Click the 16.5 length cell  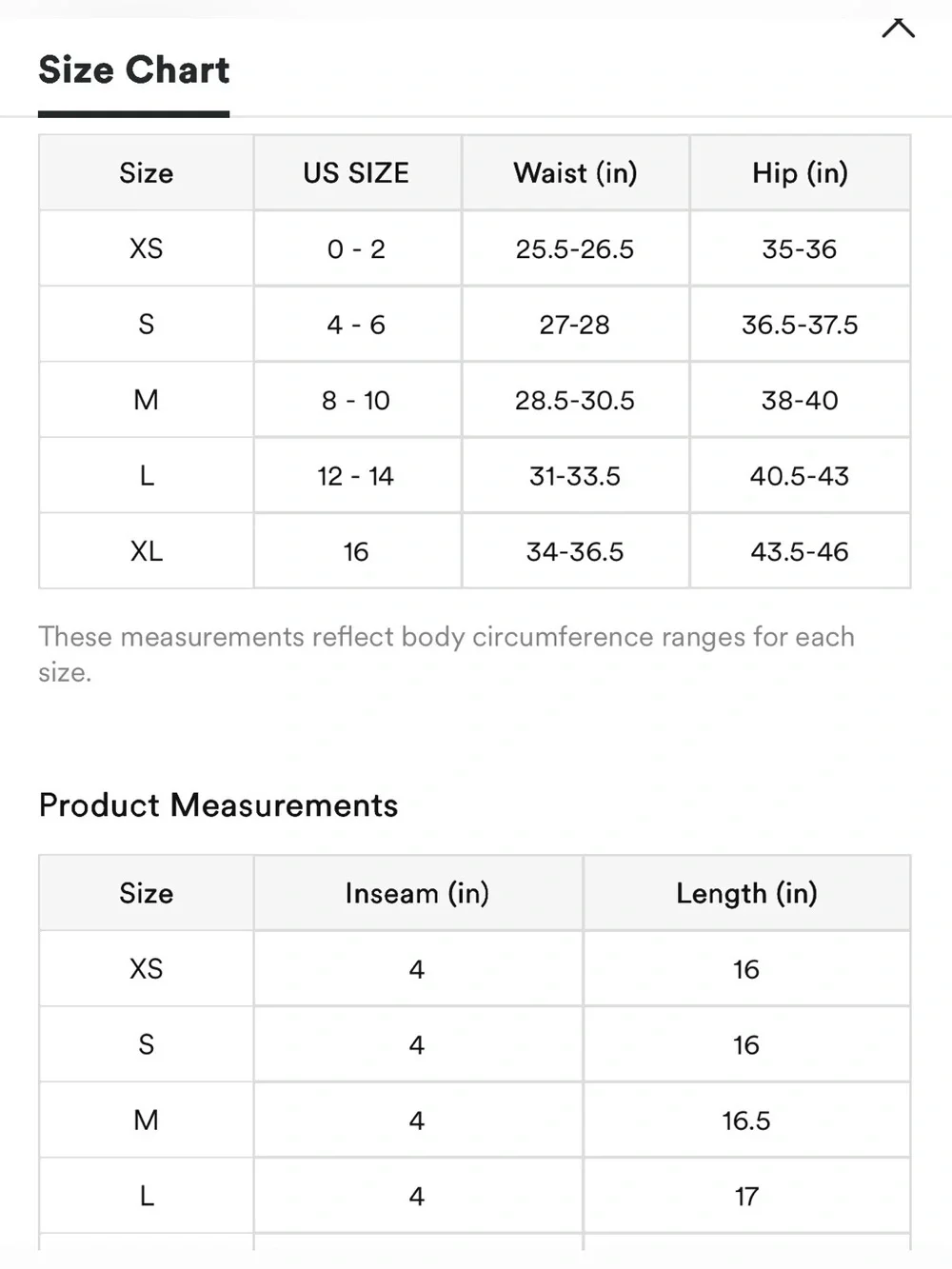tap(746, 1120)
